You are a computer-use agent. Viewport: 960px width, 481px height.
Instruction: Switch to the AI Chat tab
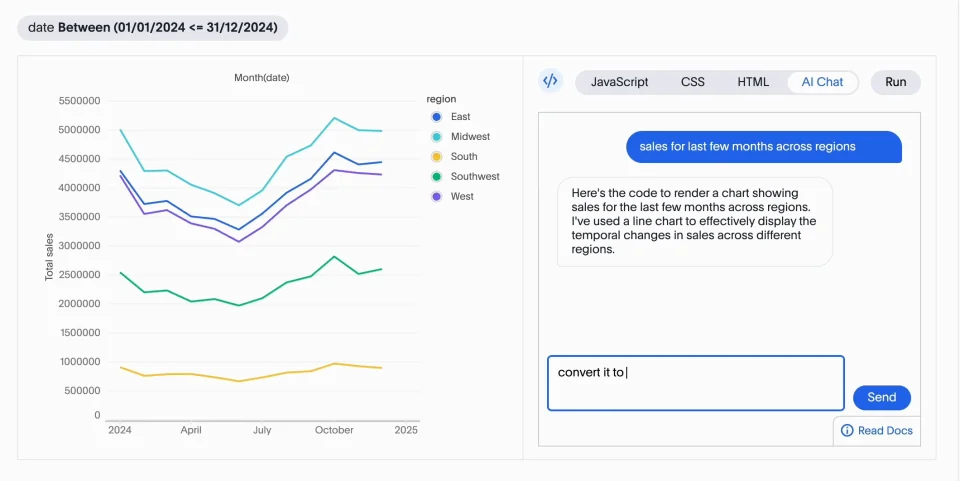[822, 82]
